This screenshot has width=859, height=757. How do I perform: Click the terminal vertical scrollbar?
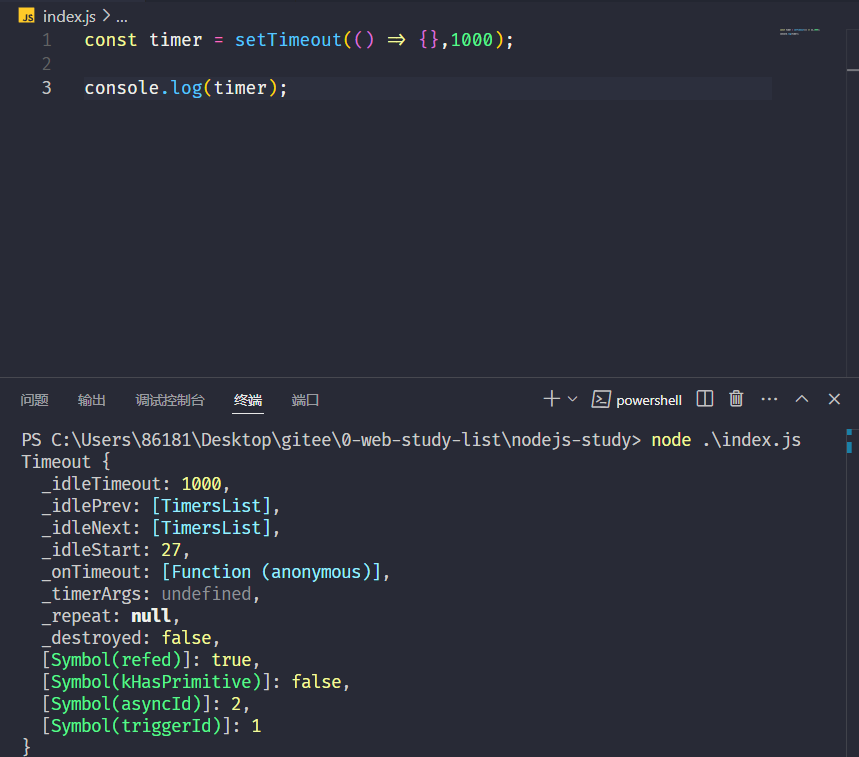pyautogui.click(x=851, y=593)
